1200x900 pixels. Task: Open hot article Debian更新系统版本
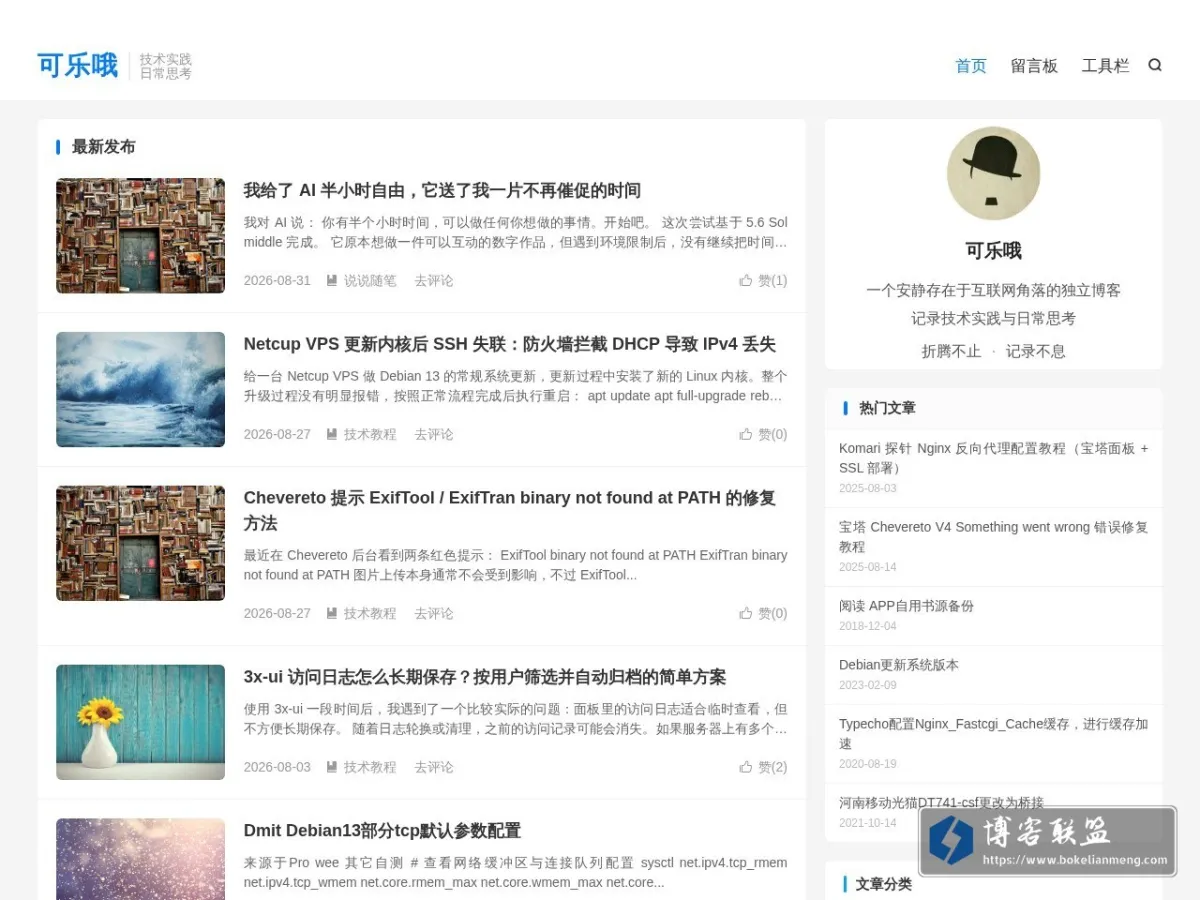[x=898, y=665]
